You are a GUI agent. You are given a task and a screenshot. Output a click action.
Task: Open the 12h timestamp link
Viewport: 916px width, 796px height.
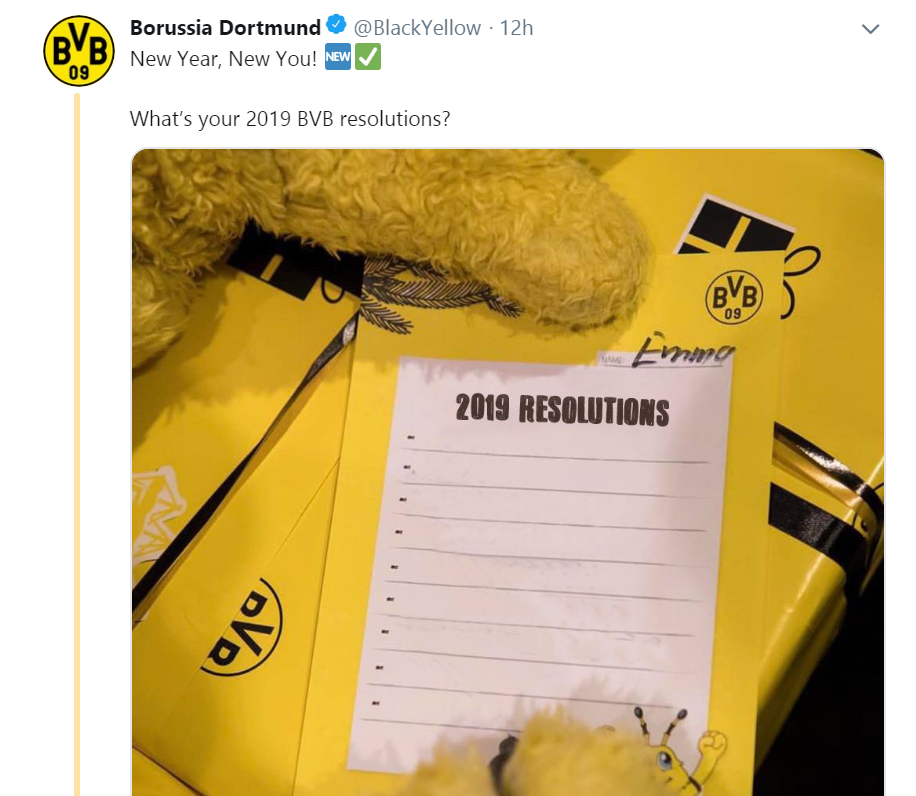516,27
